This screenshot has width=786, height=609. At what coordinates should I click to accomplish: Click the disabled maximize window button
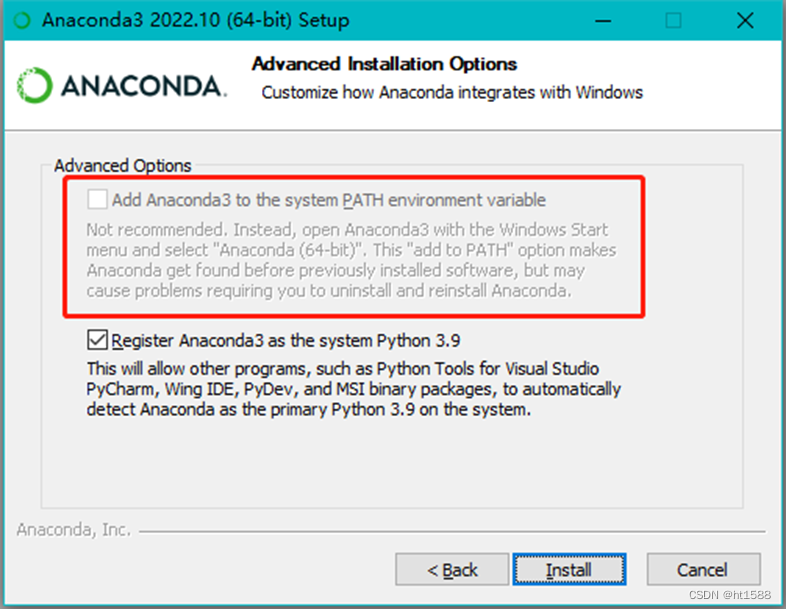tap(673, 21)
